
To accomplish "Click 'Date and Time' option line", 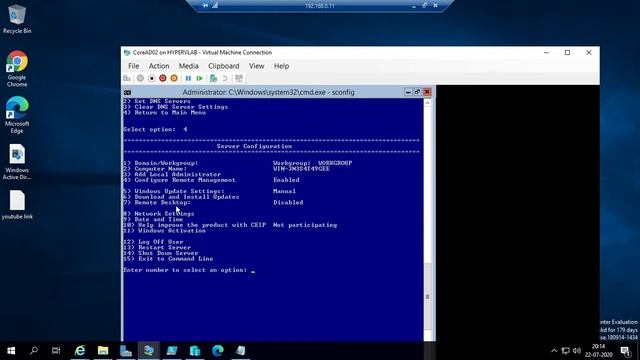I will point(153,220).
